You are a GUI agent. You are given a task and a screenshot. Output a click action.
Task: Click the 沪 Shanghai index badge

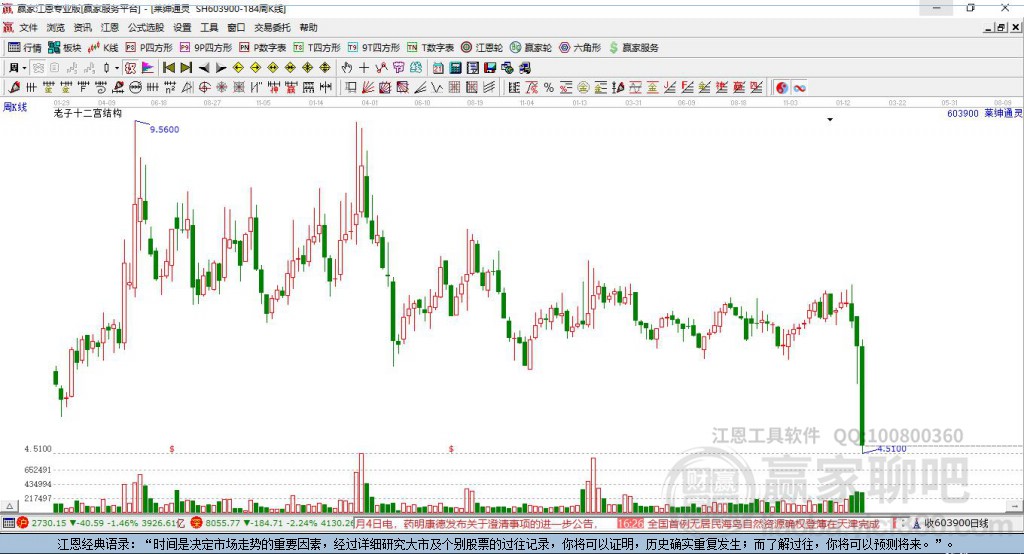(23, 523)
